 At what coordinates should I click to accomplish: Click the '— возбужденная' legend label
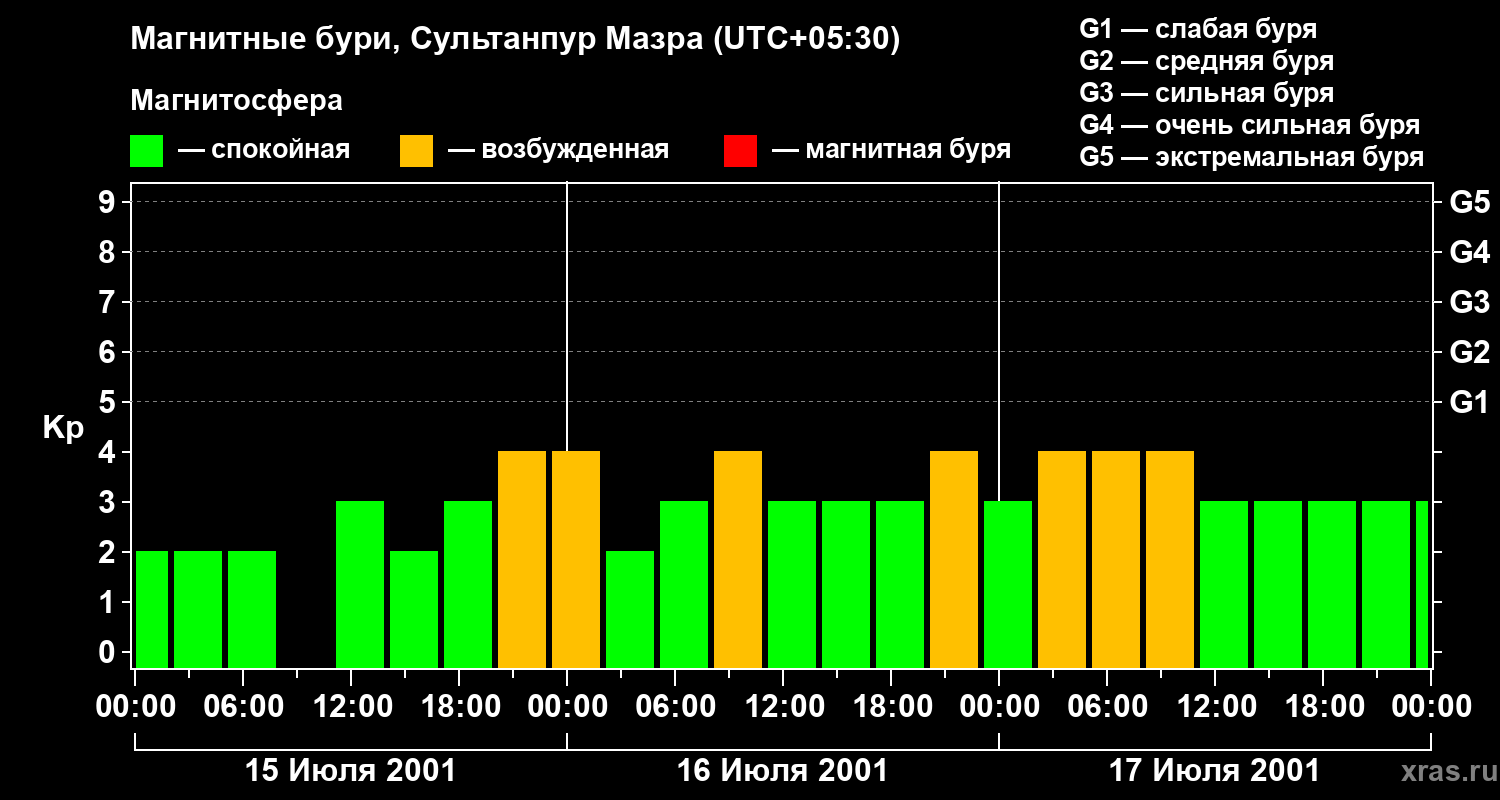click(x=558, y=151)
